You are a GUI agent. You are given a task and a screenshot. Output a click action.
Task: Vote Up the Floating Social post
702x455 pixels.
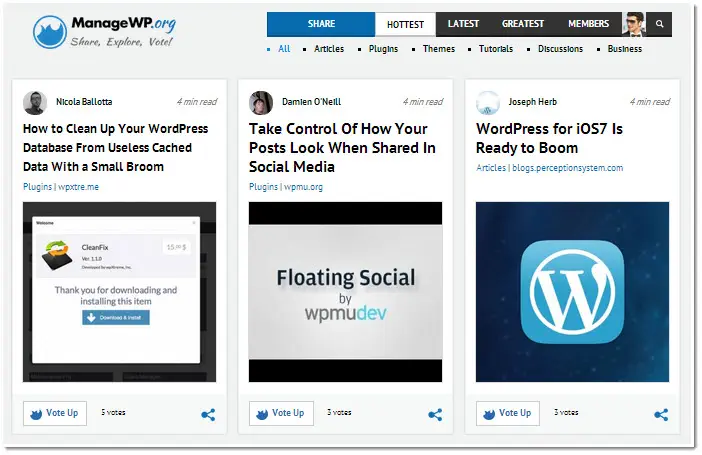281,413
